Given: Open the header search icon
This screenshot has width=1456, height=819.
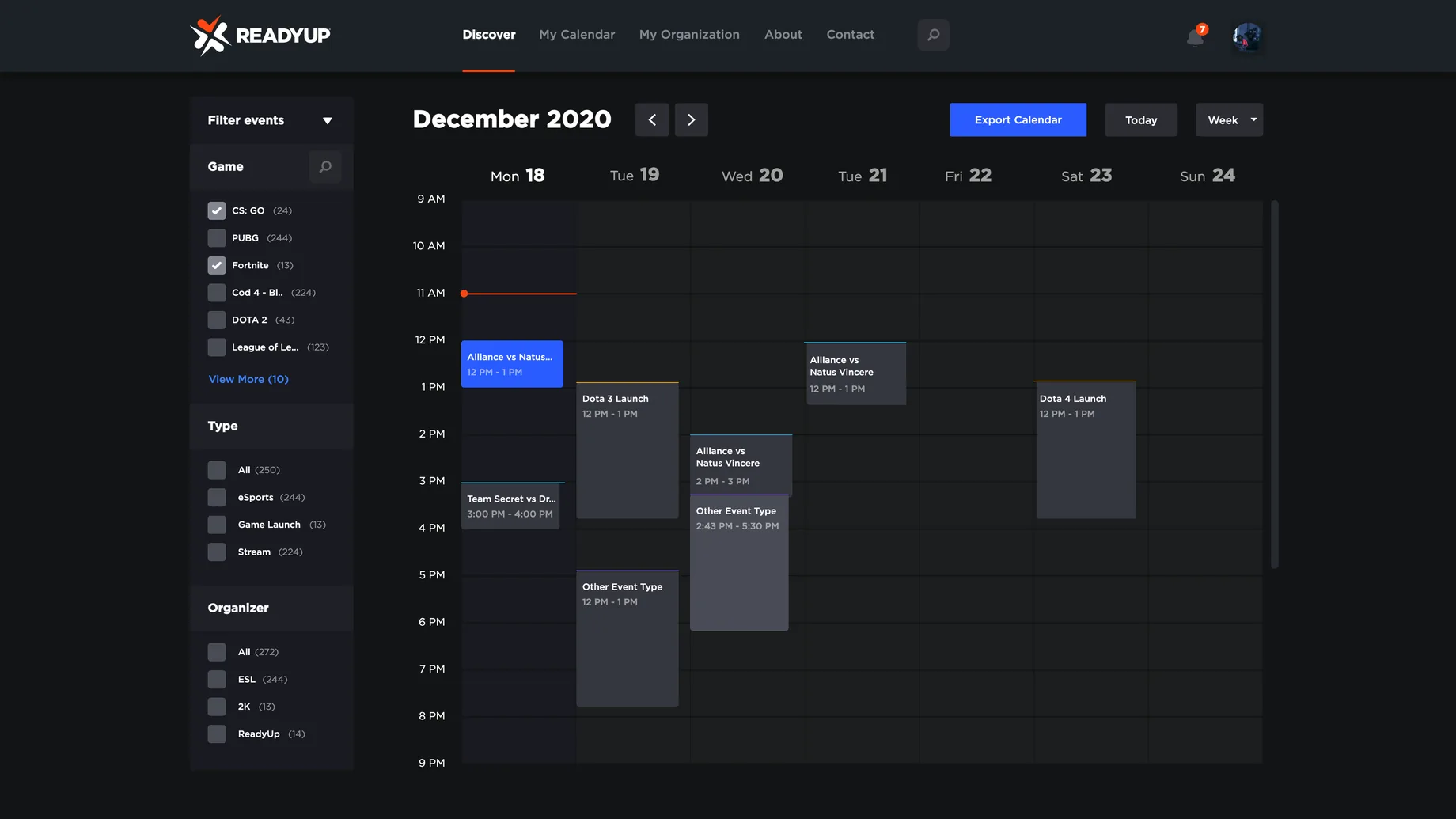Looking at the screenshot, I should (933, 35).
